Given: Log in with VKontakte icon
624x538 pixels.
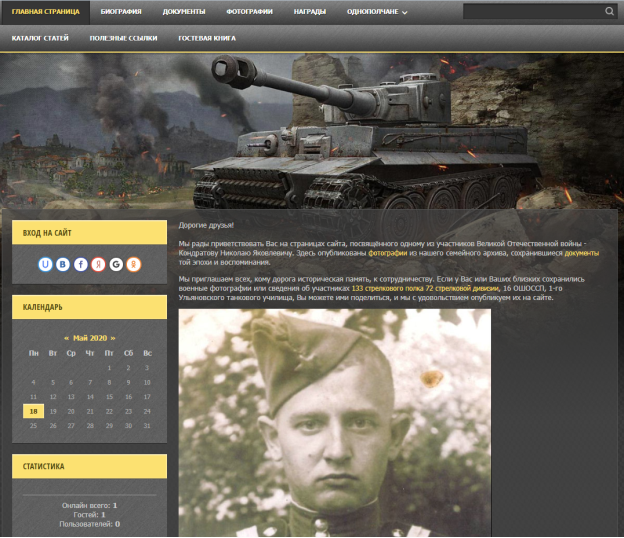Looking at the screenshot, I should 63,264.
